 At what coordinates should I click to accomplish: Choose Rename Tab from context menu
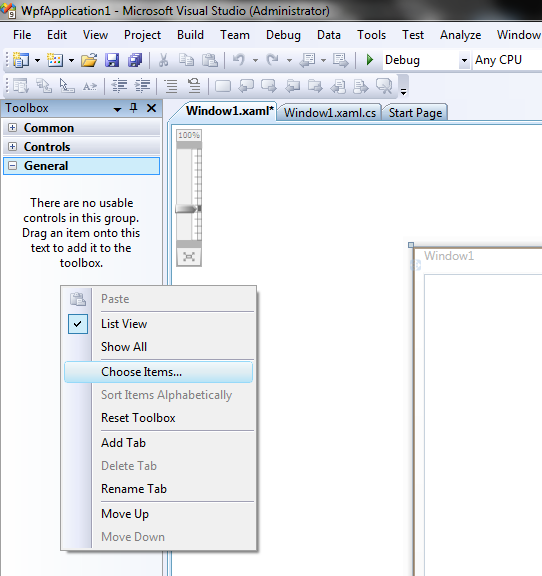159,489
